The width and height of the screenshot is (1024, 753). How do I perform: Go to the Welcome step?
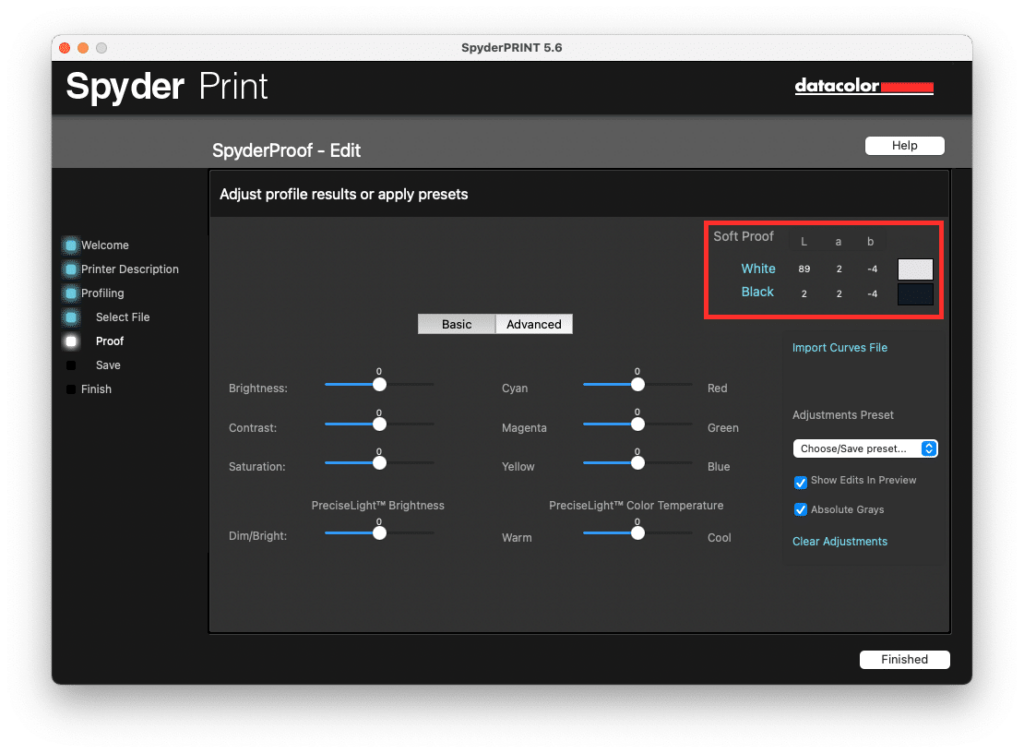pos(104,245)
